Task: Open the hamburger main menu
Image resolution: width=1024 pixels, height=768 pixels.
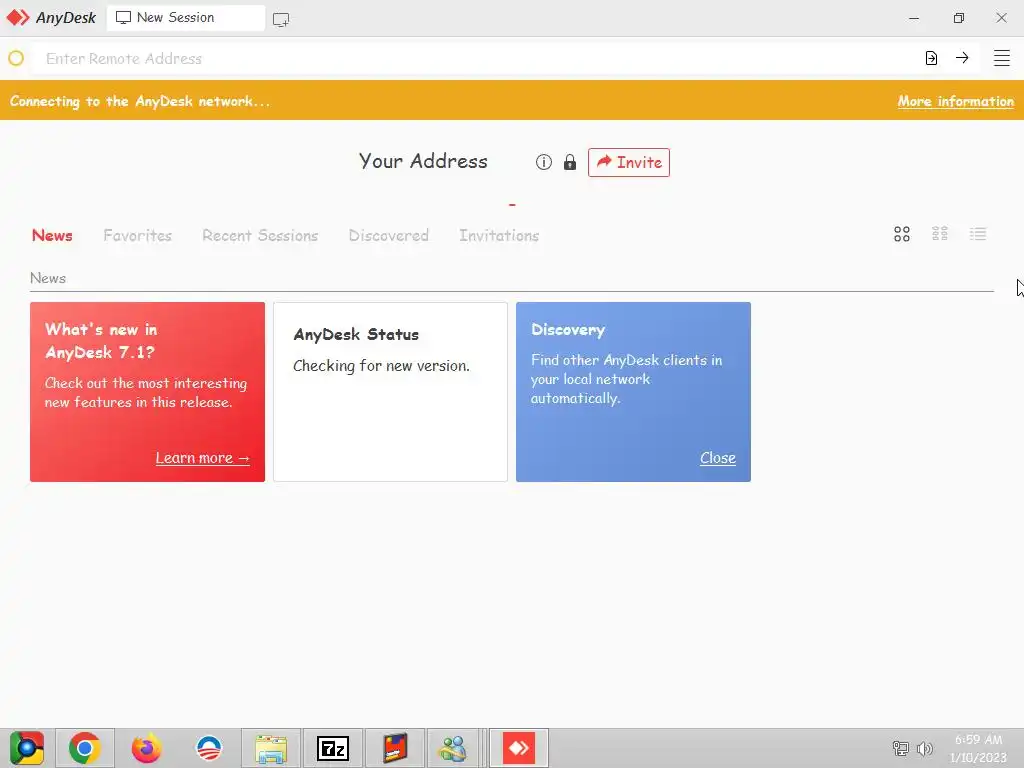Action: click(x=1002, y=58)
